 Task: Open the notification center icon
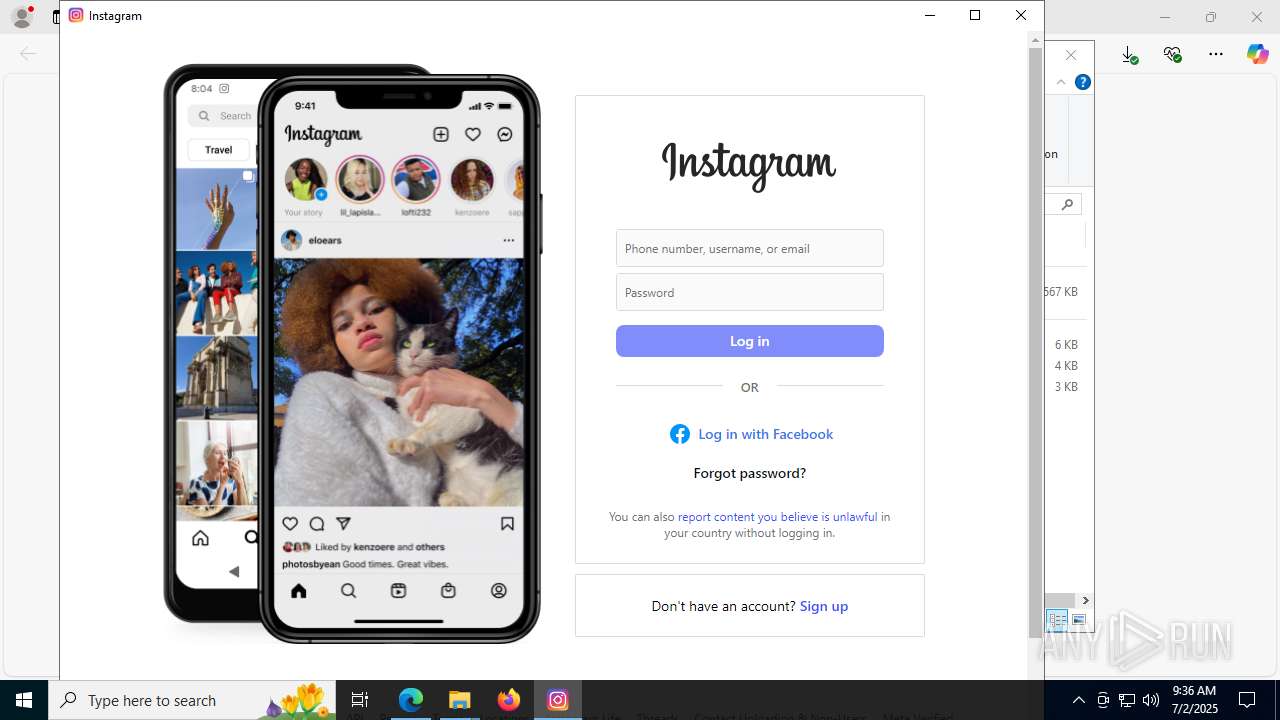pos(1247,700)
